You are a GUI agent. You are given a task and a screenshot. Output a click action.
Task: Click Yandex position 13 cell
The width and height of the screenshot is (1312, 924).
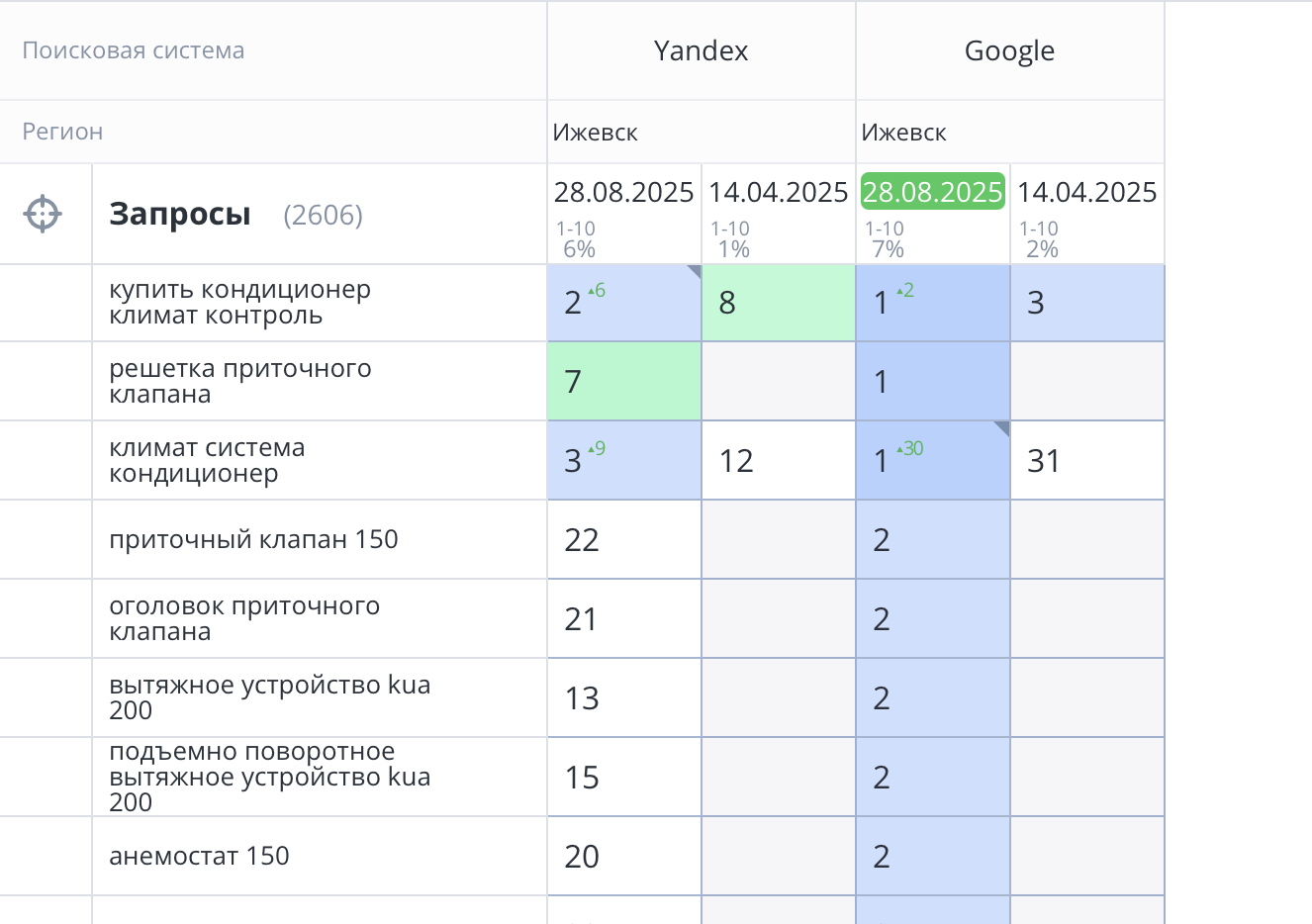pos(624,698)
